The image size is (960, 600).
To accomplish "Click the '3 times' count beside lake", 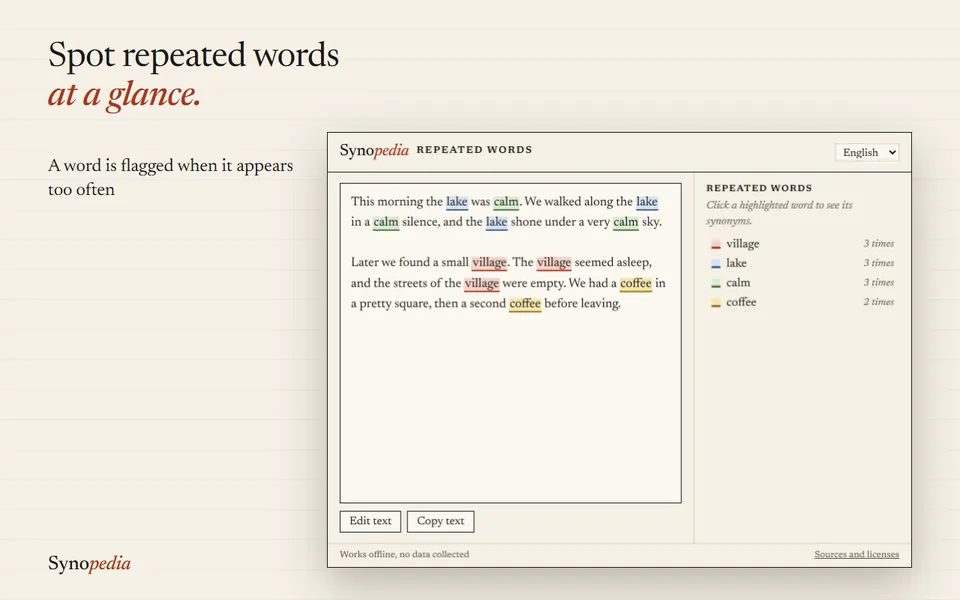I will (879, 263).
